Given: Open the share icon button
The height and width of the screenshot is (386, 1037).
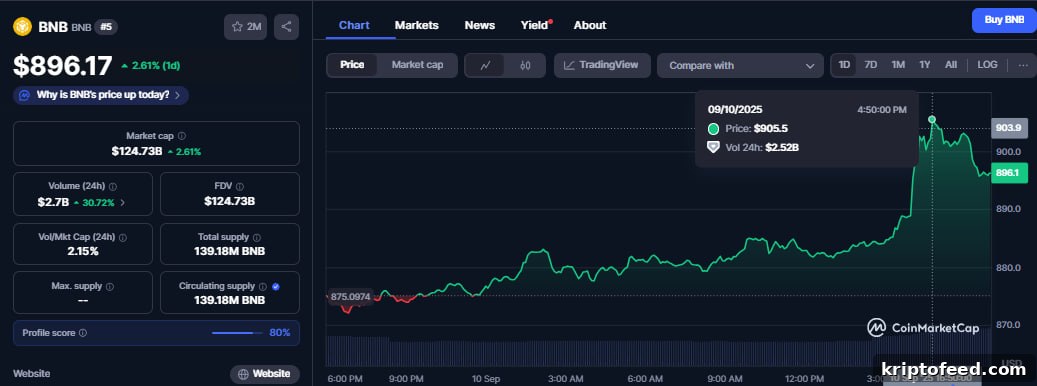Looking at the screenshot, I should coord(286,27).
